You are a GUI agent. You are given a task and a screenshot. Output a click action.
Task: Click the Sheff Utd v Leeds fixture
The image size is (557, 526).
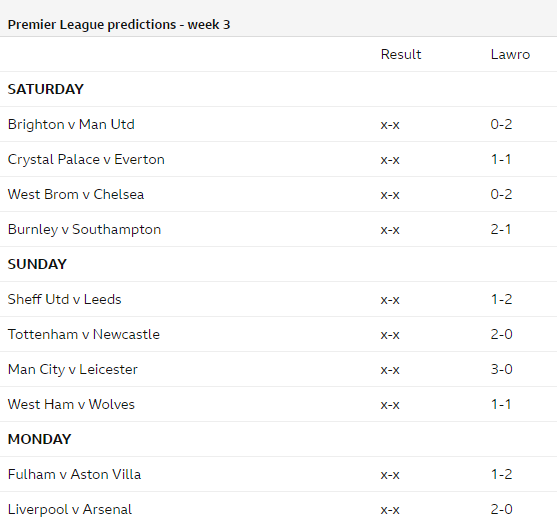pos(64,299)
